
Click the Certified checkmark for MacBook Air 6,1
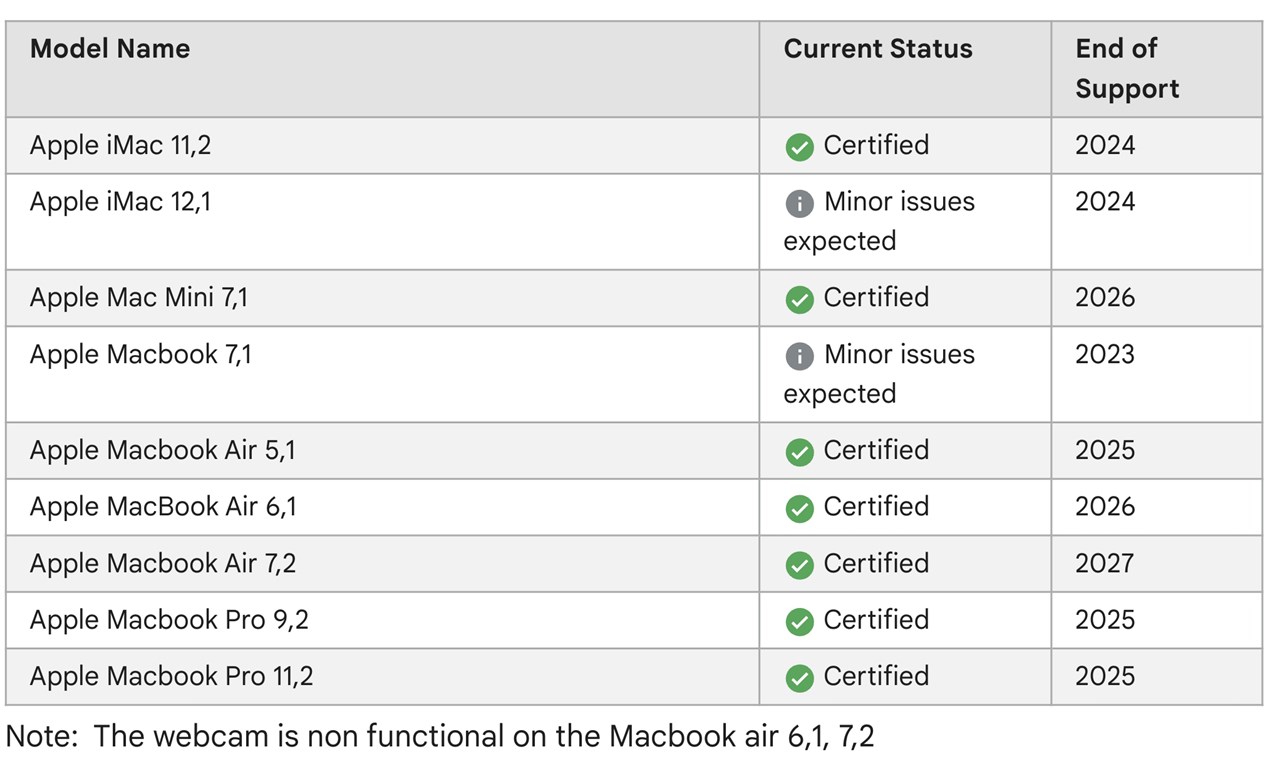point(799,509)
